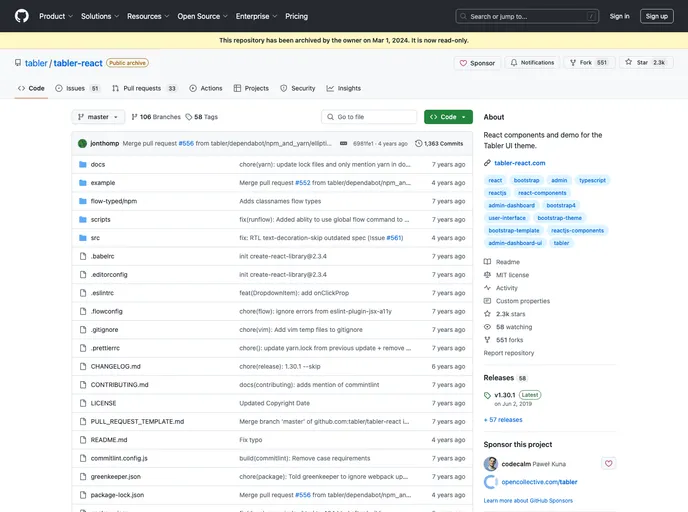Open the Resources dropdown

coord(148,16)
